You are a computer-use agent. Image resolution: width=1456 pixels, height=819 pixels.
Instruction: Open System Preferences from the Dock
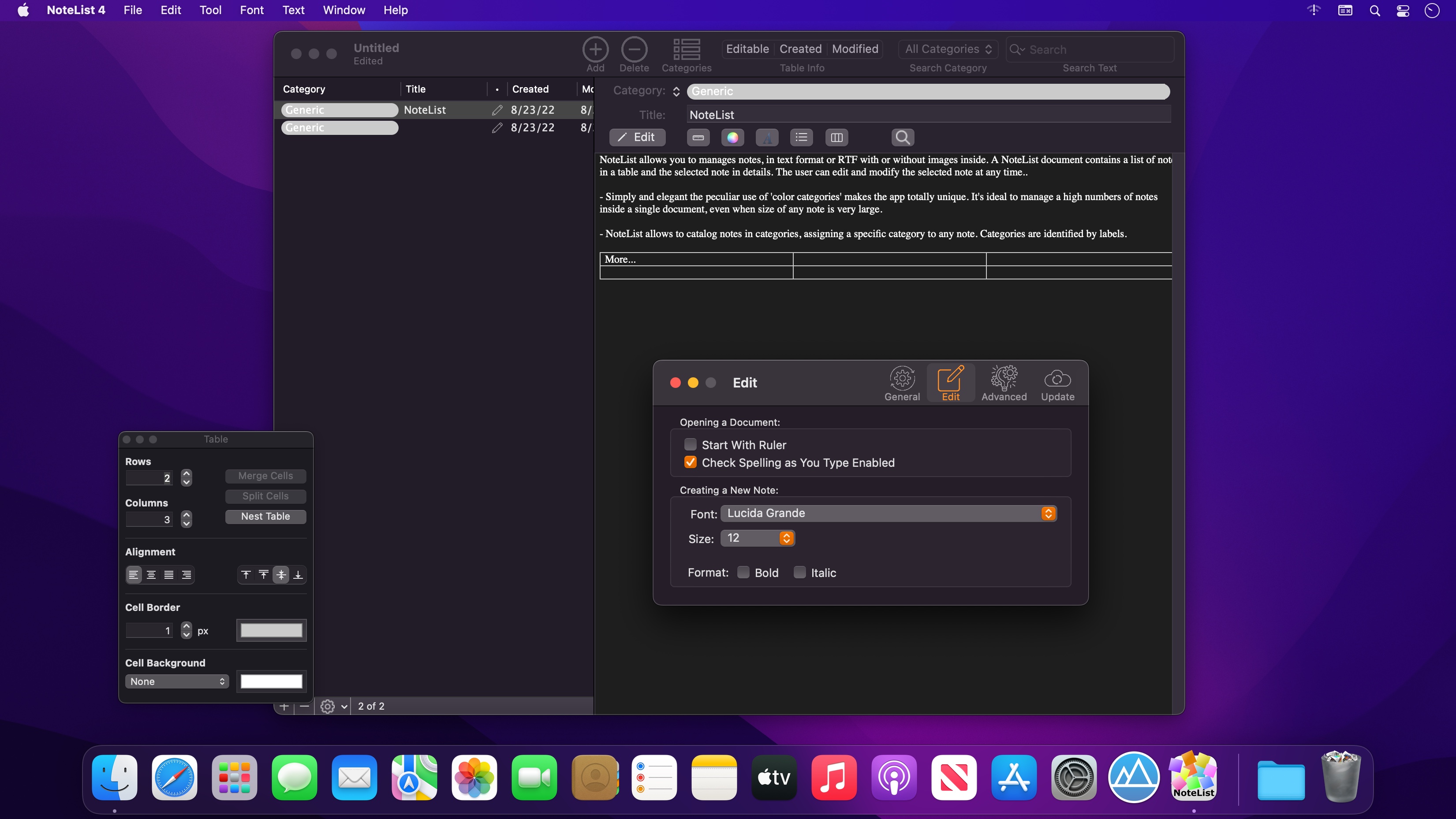click(1074, 778)
